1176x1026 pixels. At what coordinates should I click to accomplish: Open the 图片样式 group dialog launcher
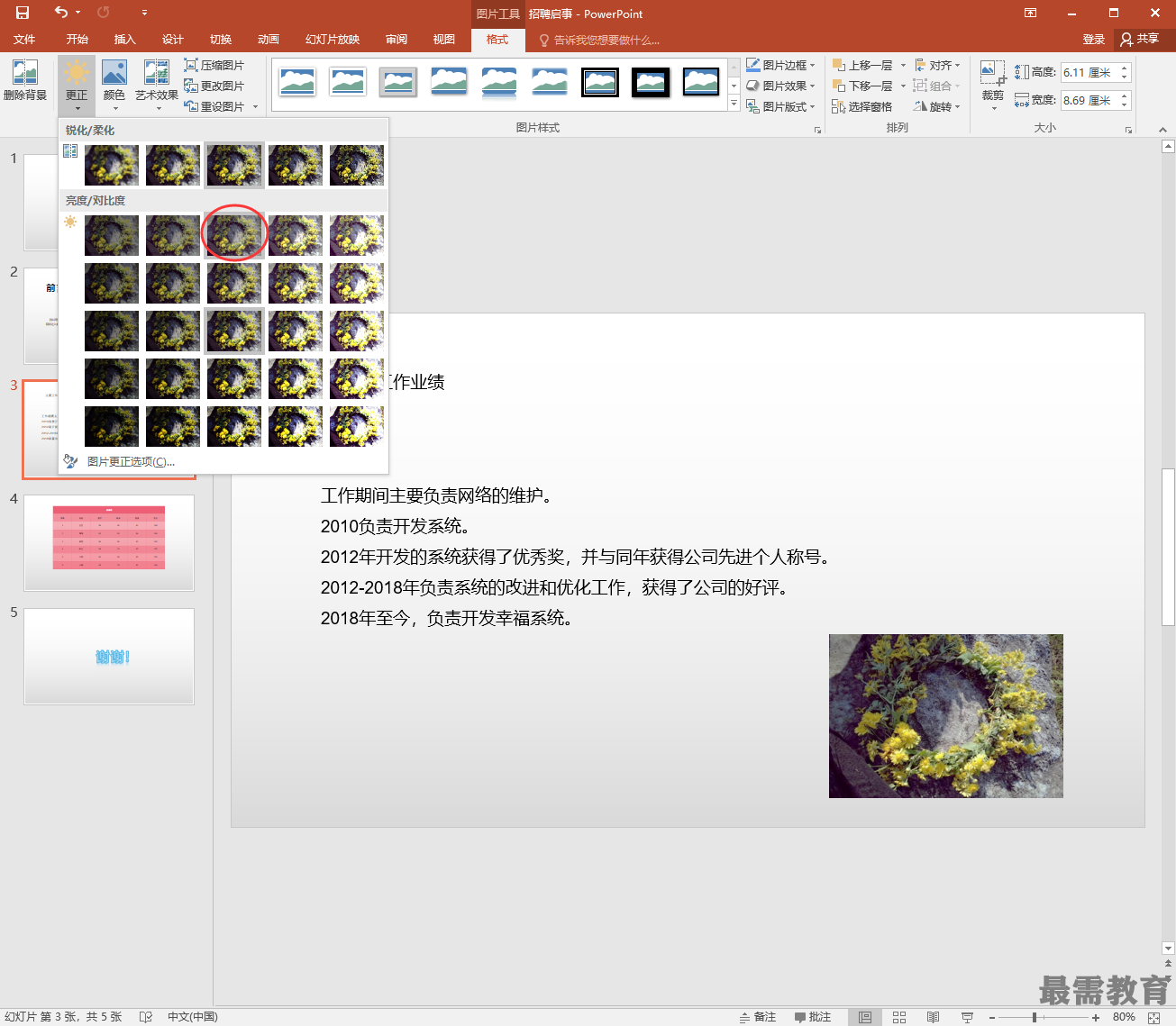tap(818, 130)
